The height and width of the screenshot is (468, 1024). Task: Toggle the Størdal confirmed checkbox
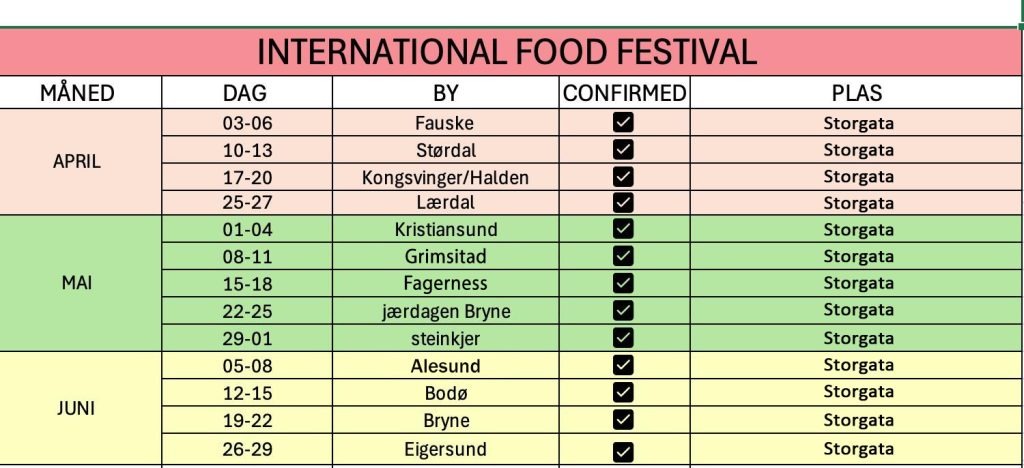point(623,149)
